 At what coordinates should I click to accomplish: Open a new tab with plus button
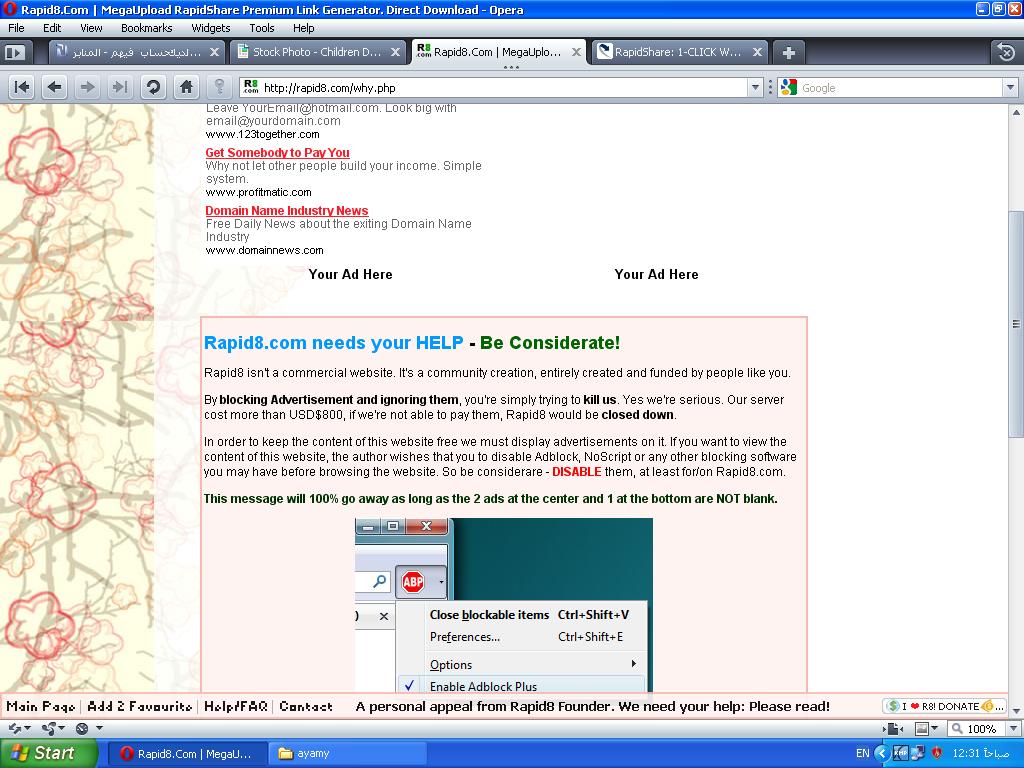[x=789, y=53]
